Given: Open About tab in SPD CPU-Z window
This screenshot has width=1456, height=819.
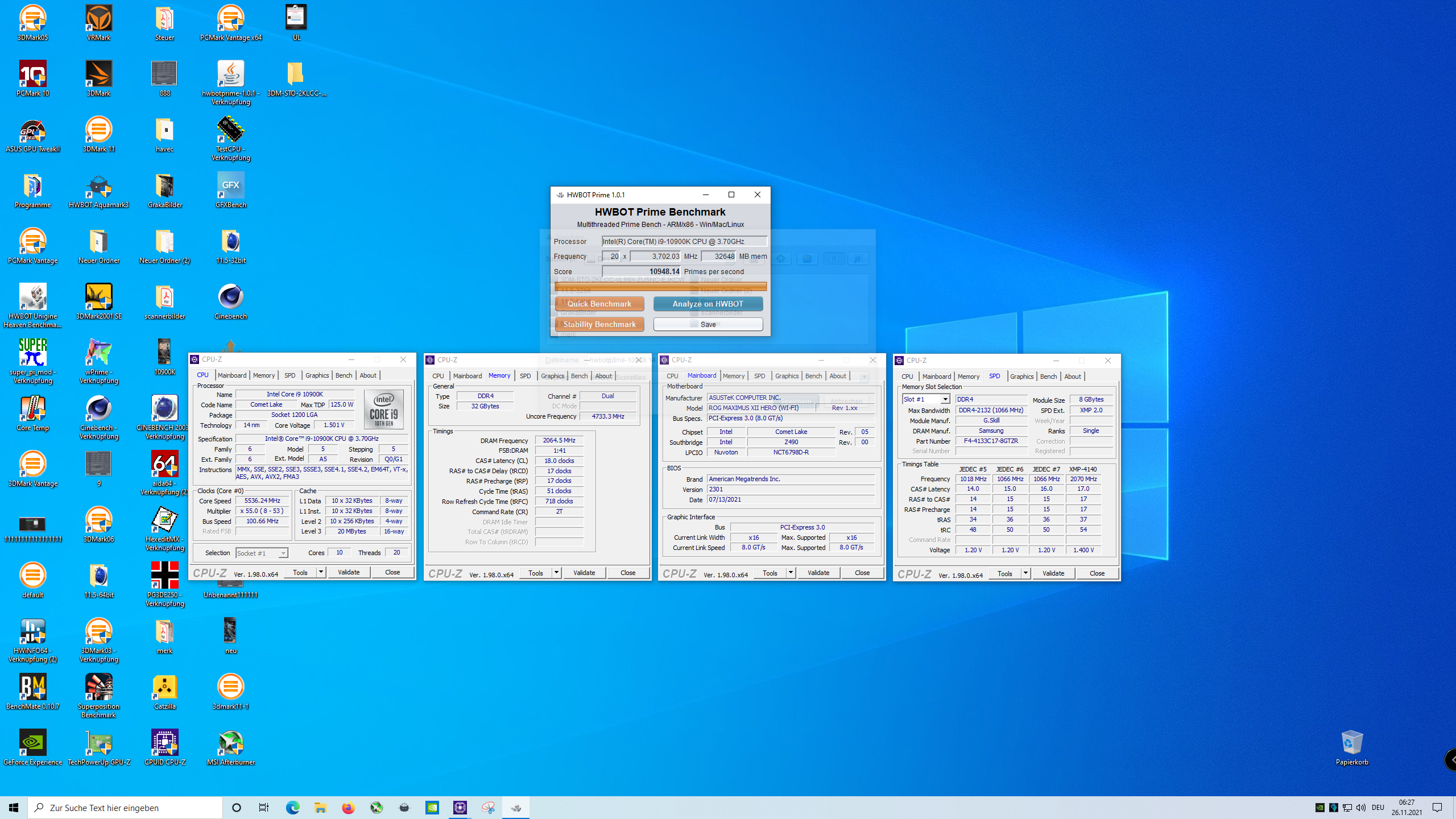Looking at the screenshot, I should point(1072,377).
